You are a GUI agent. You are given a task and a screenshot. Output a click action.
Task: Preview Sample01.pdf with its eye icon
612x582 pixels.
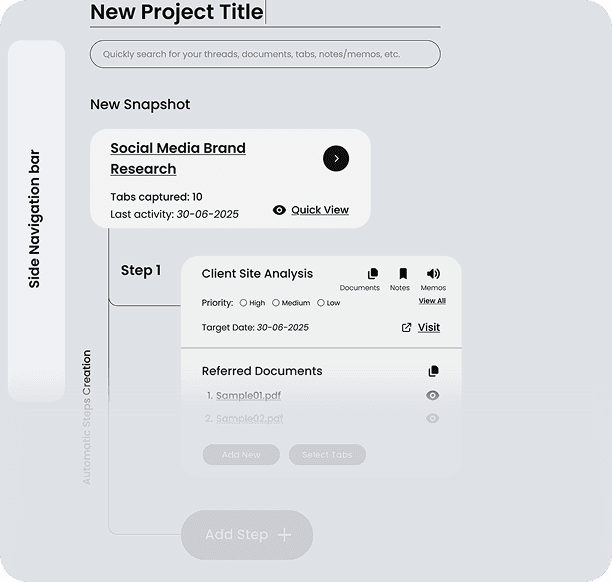coord(433,396)
